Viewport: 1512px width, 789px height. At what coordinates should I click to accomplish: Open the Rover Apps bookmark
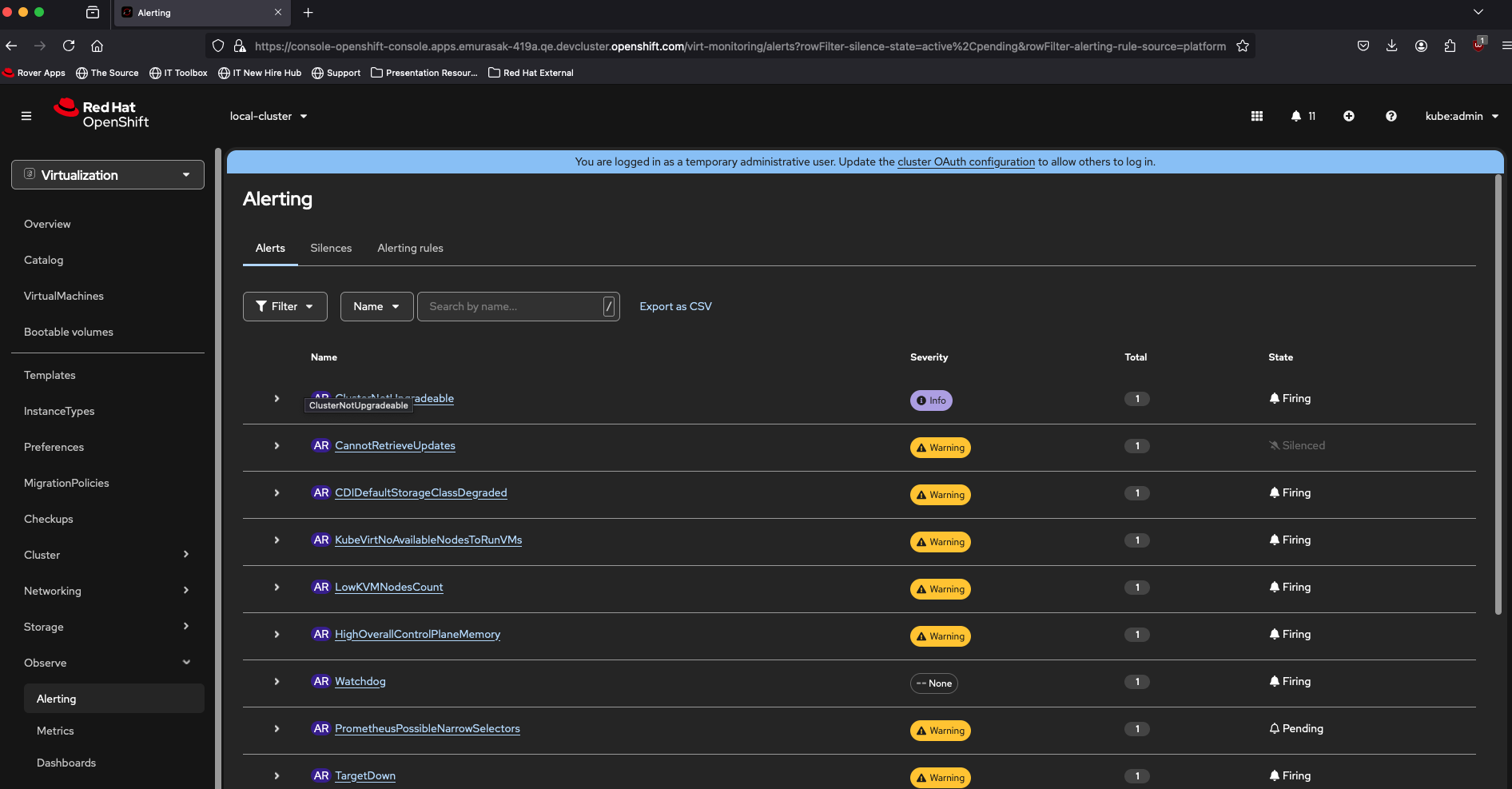point(34,73)
